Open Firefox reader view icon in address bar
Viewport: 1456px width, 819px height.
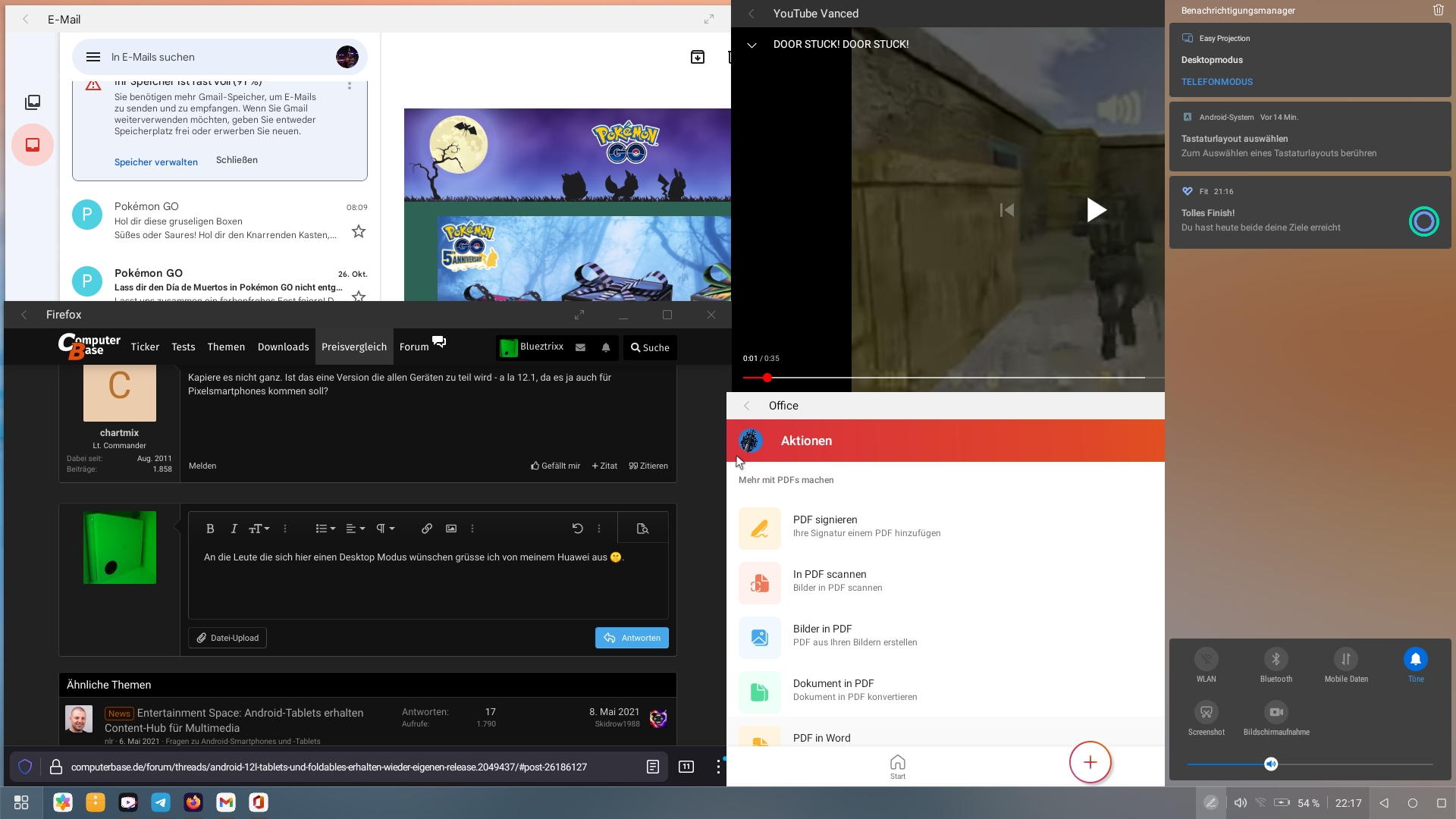[653, 767]
